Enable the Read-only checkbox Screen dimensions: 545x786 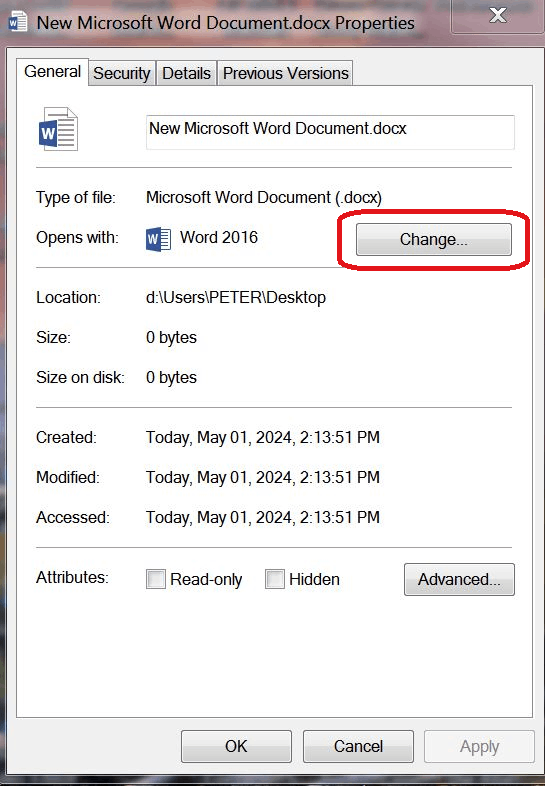[x=155, y=579]
